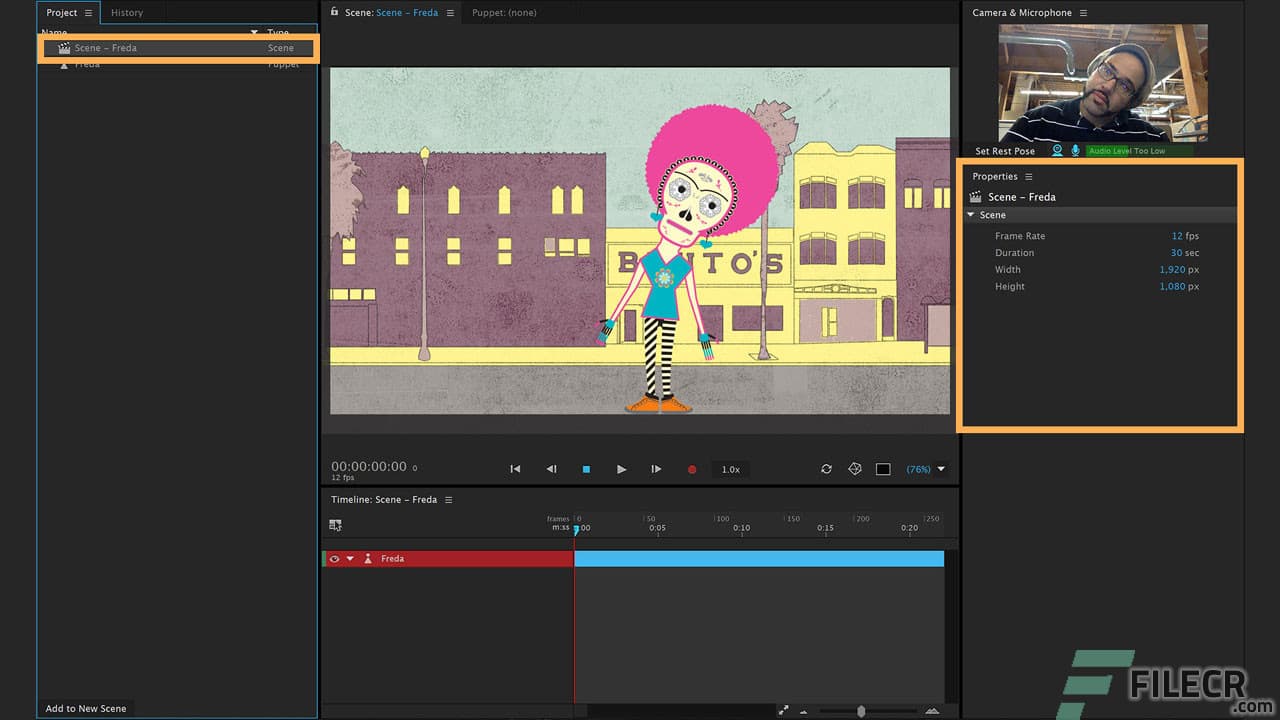Switch to the History tab
The image size is (1280, 720).
click(126, 12)
